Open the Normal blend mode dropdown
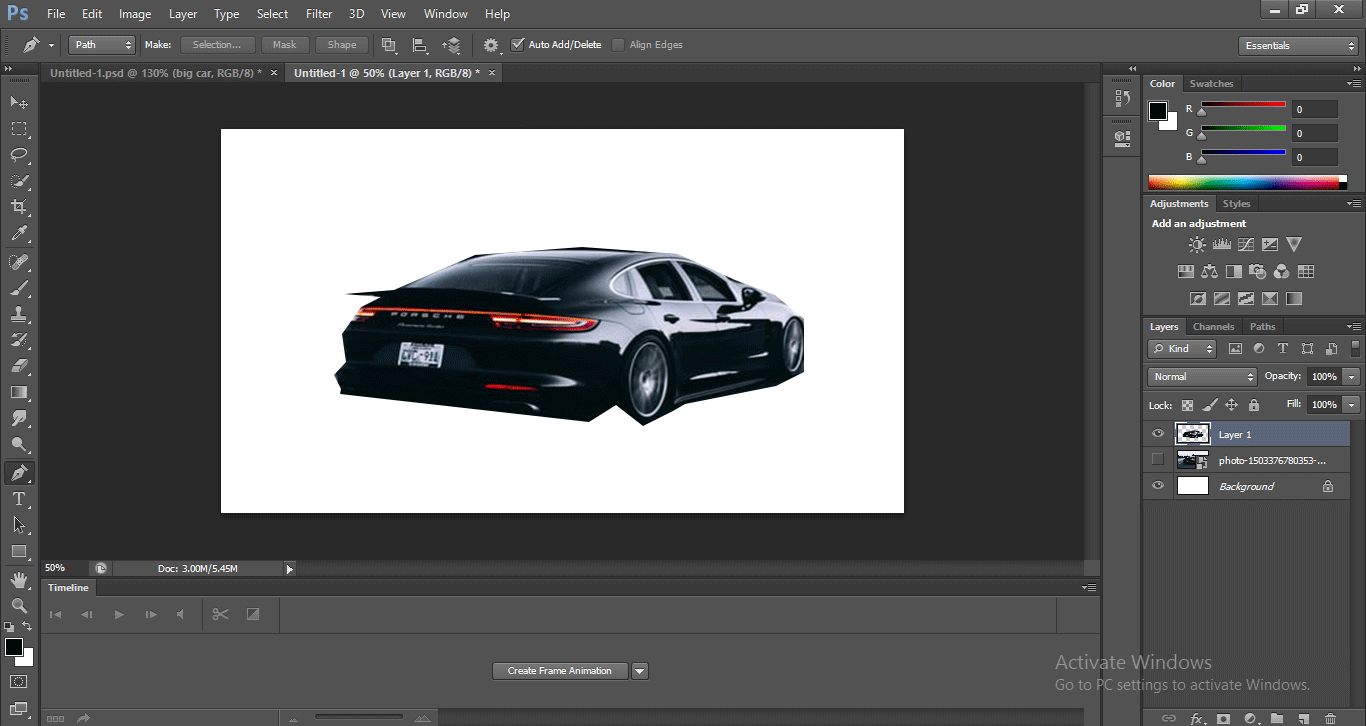 click(1202, 377)
